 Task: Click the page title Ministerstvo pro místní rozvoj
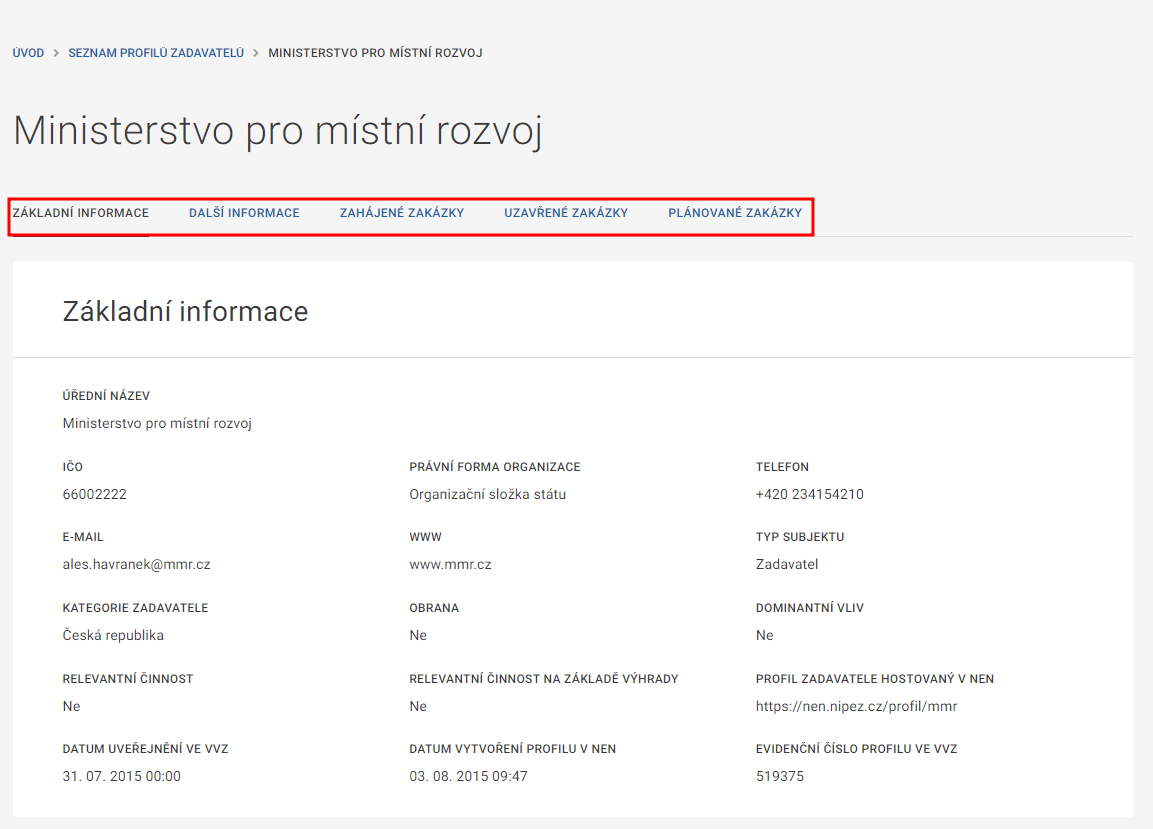pyautogui.click(x=278, y=131)
